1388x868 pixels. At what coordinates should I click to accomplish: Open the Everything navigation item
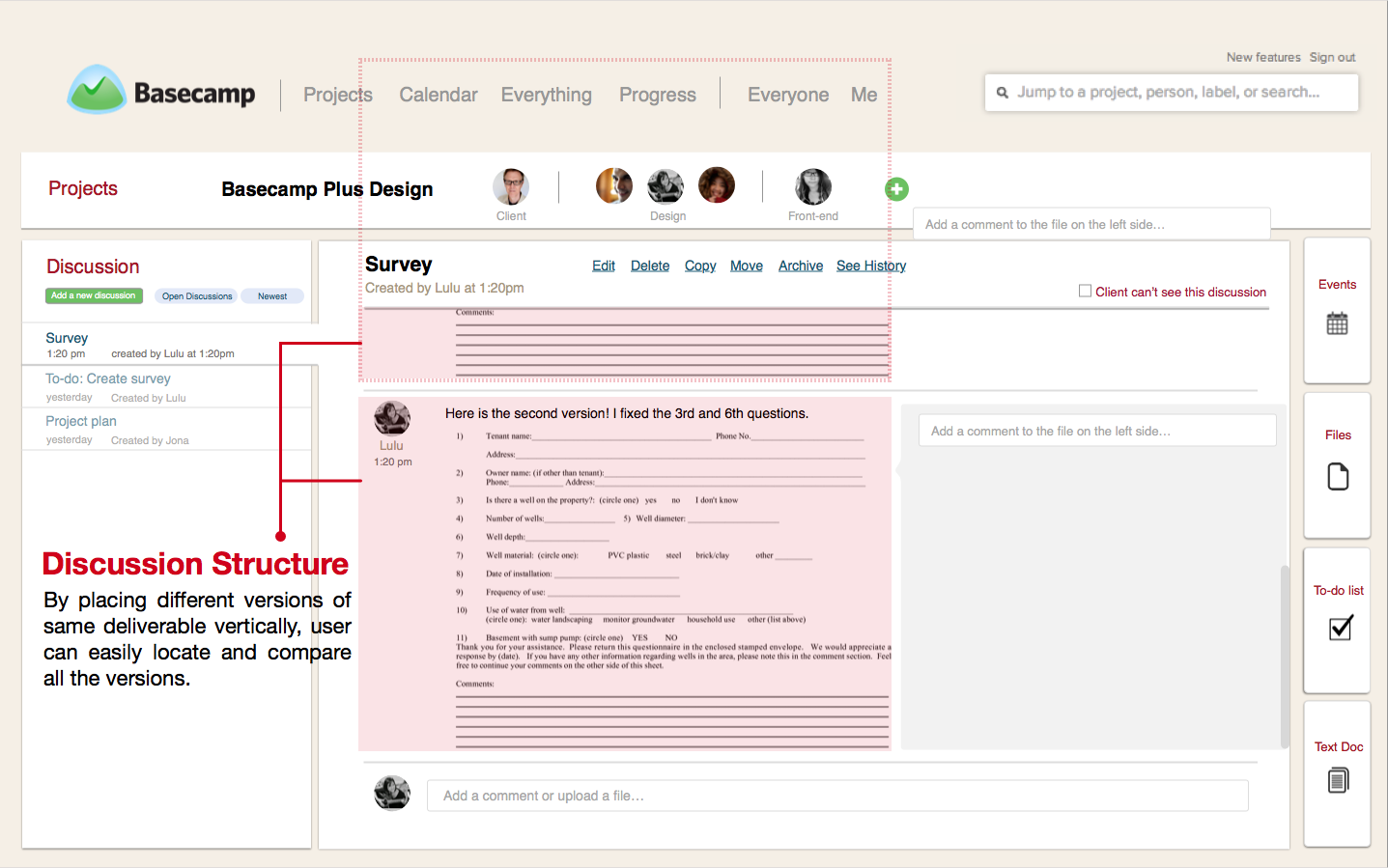pyautogui.click(x=546, y=95)
